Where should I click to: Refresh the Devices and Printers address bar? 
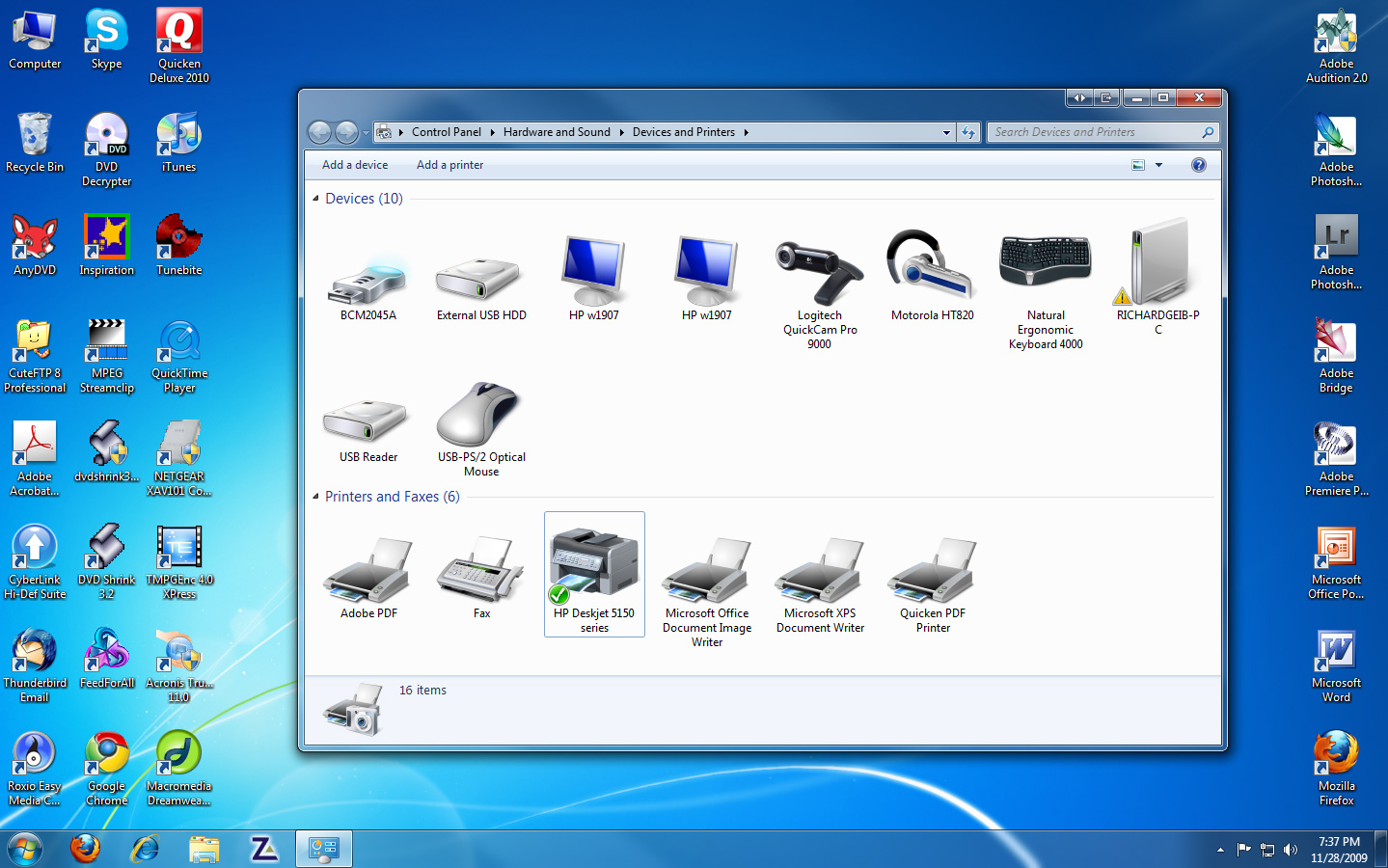(x=969, y=132)
